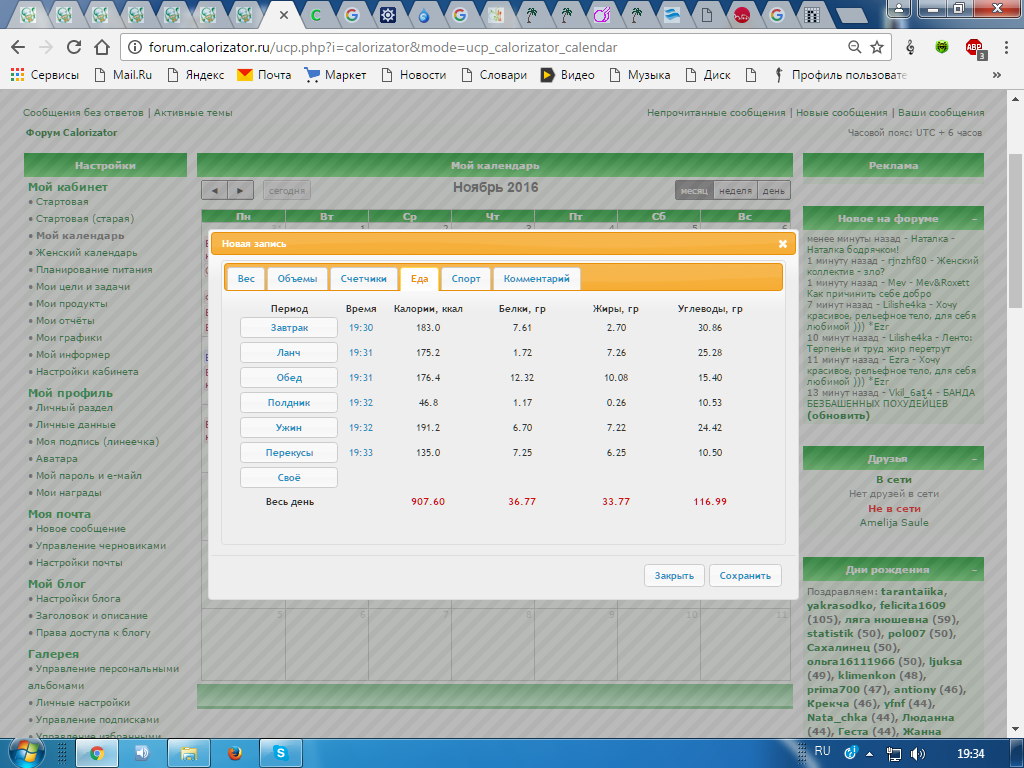Switch to the Объемы tab
Viewport: 1024px width, 768px height.
pos(297,278)
